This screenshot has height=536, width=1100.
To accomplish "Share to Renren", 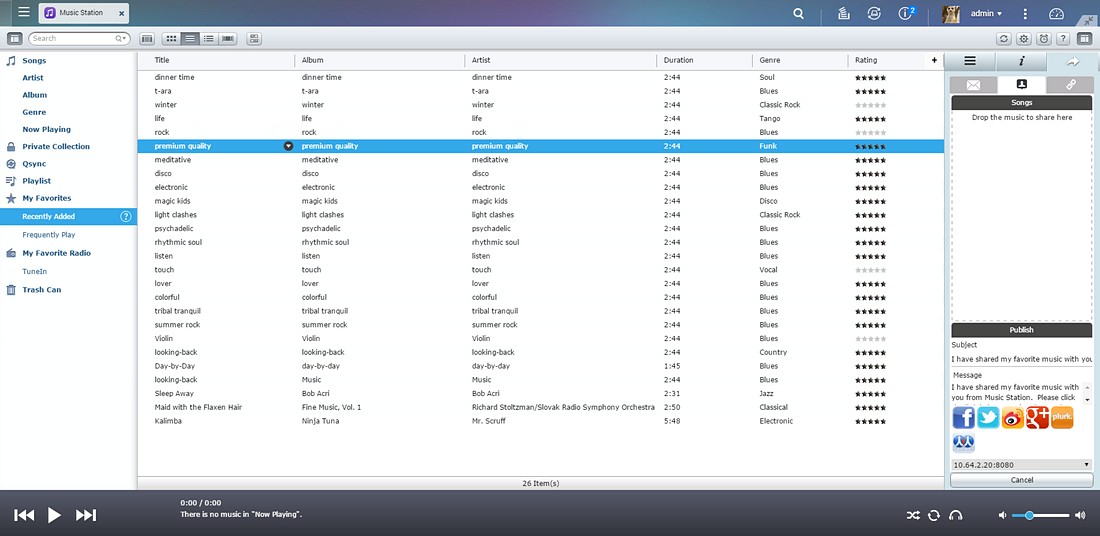I will tap(963, 443).
